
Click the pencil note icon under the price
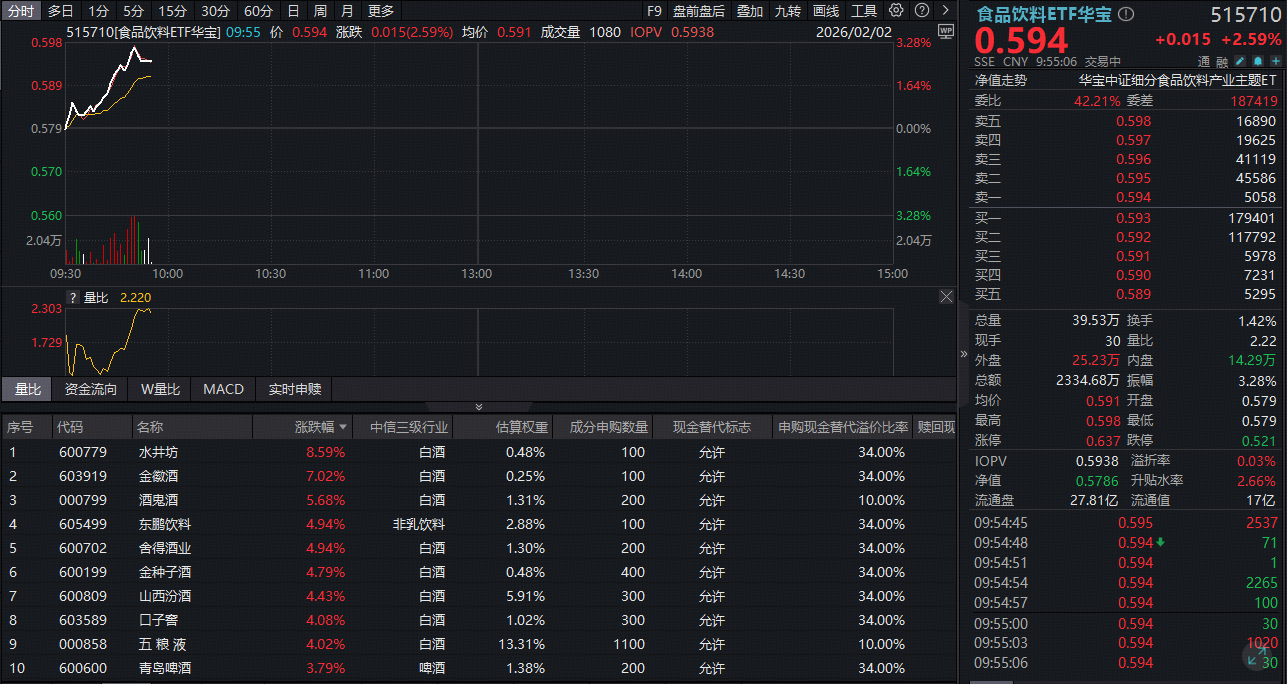[x=1240, y=61]
